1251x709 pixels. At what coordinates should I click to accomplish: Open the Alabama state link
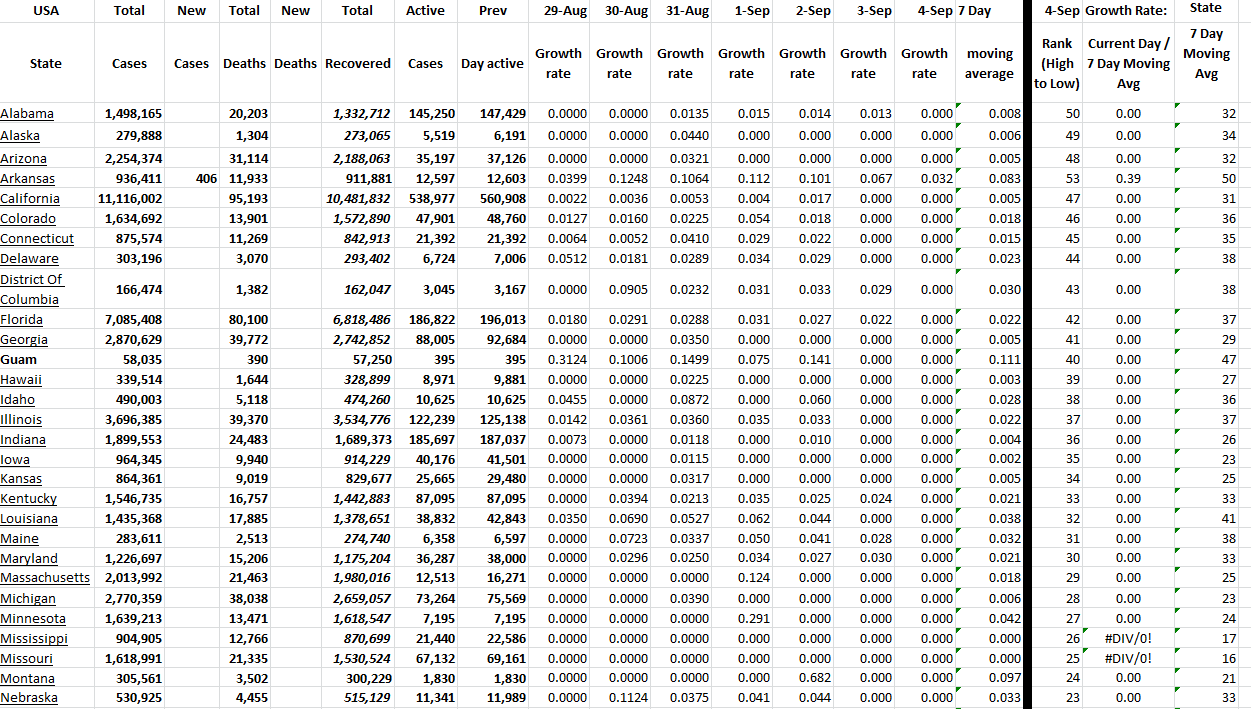click(27, 114)
